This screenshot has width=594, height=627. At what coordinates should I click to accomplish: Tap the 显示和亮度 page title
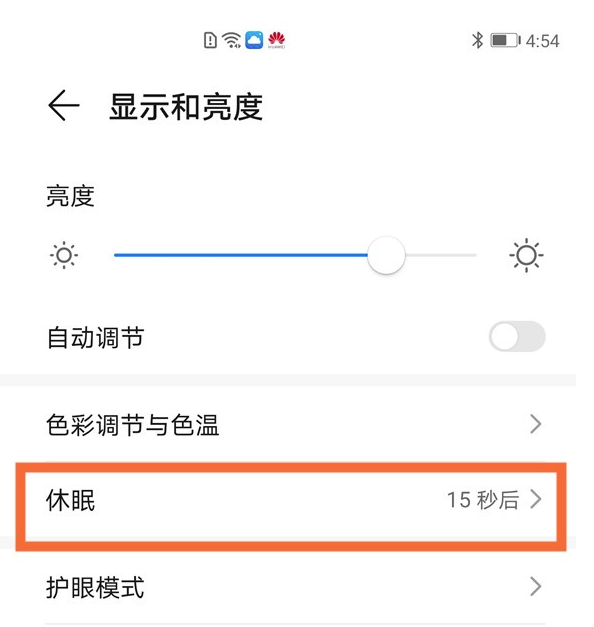(186, 107)
